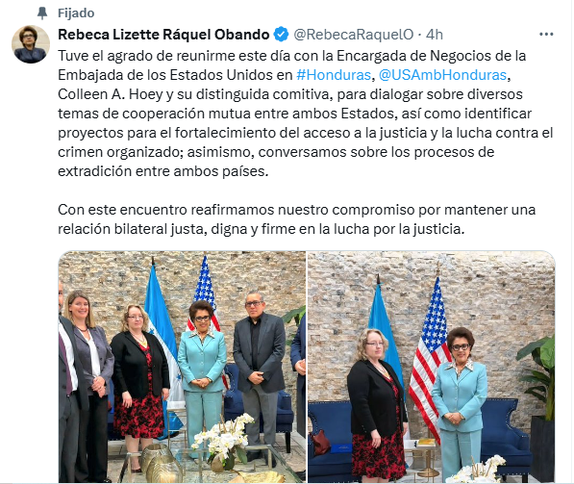The image size is (574, 484).
Task: Click the Fijado pinned label
Action: coord(76,13)
